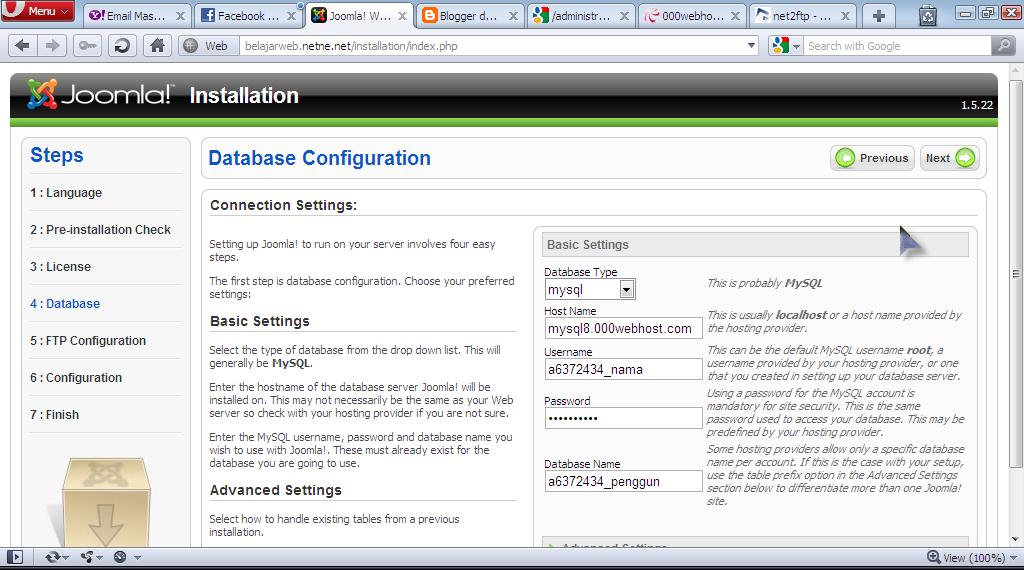Close the Email Mas... tab

pyautogui.click(x=180, y=16)
